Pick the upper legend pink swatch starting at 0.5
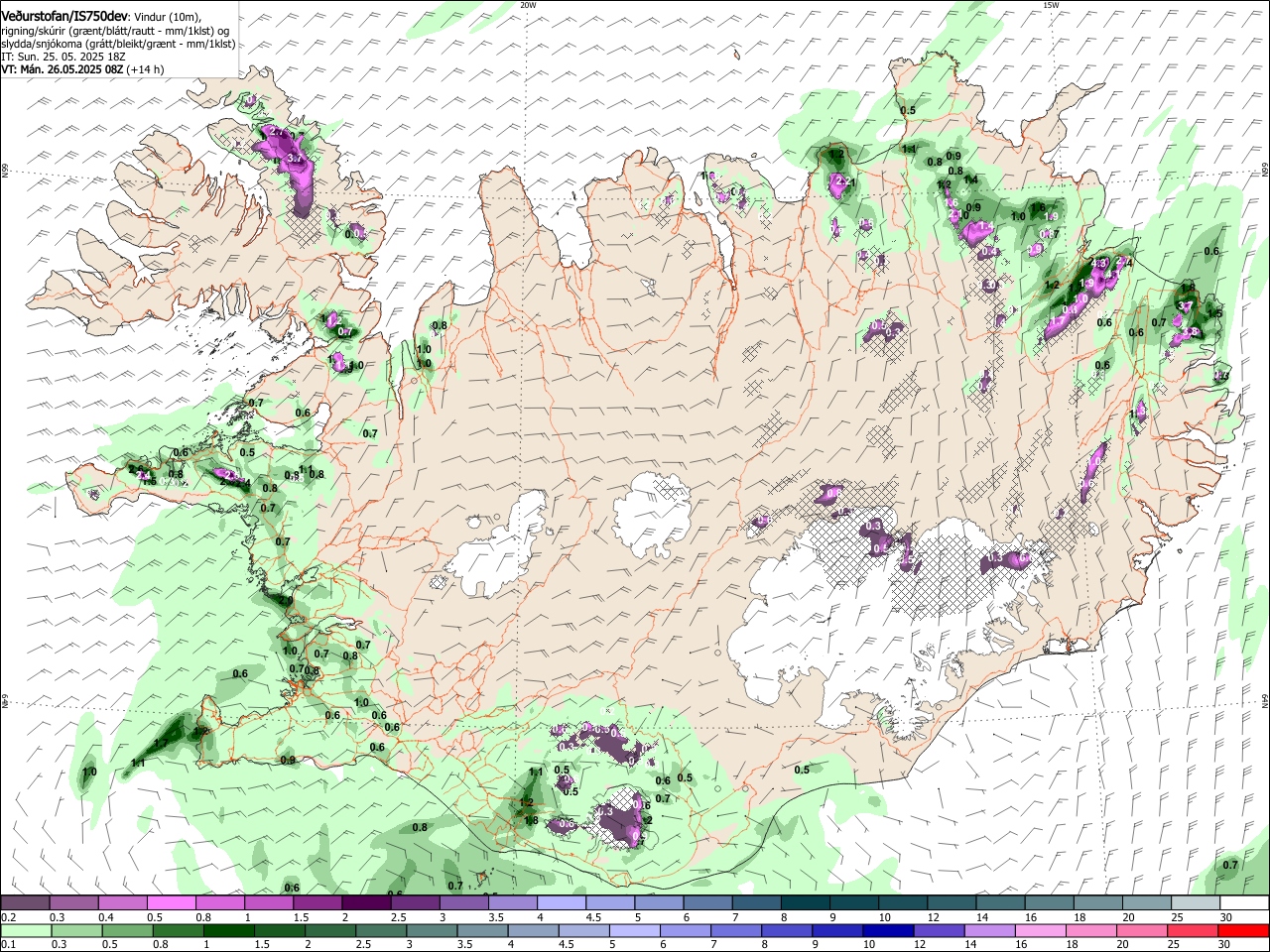The height and width of the screenshot is (952, 1270). coord(172,903)
